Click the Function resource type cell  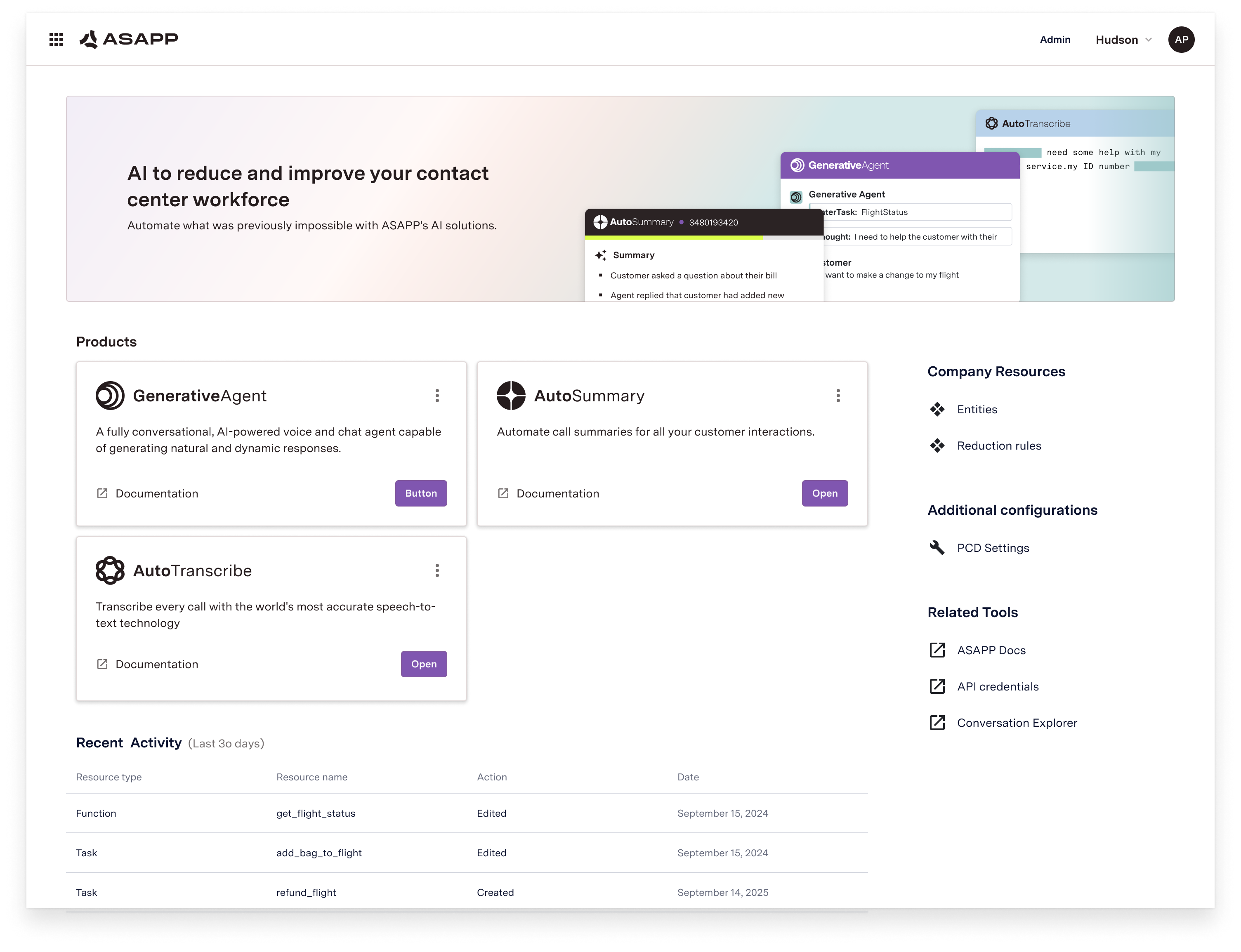pos(96,813)
